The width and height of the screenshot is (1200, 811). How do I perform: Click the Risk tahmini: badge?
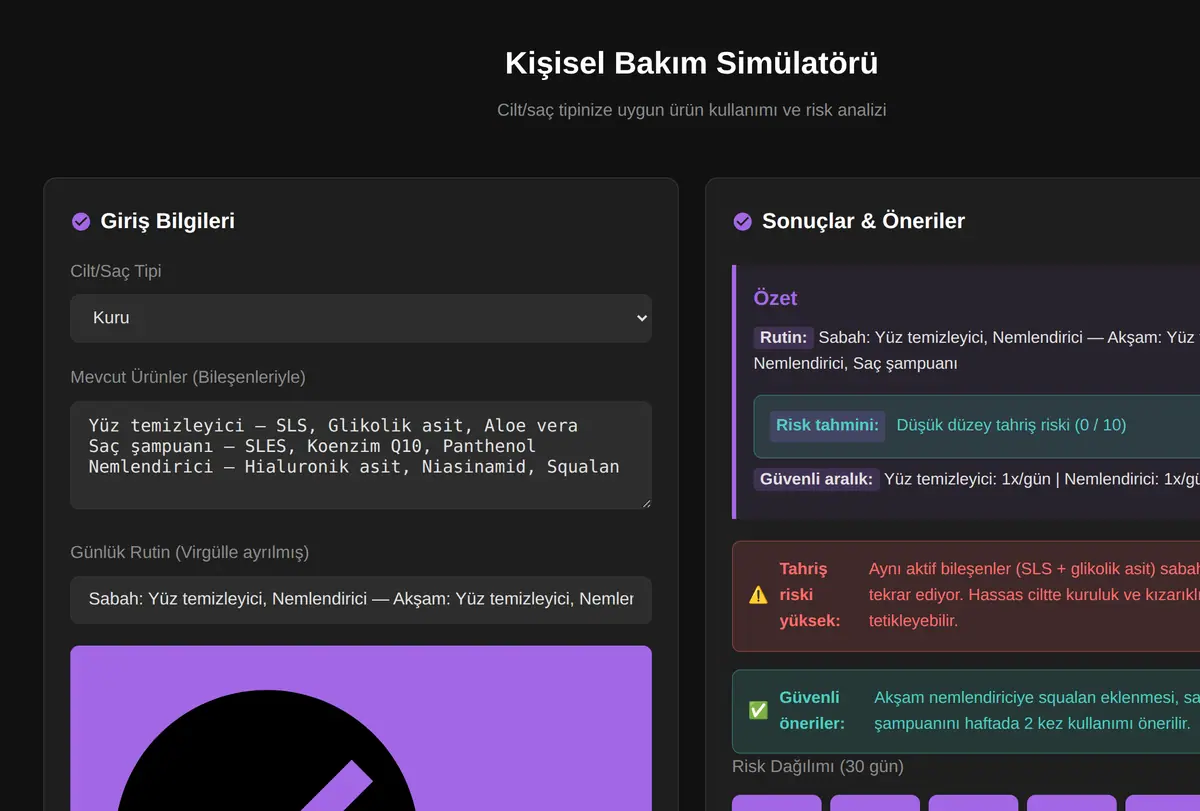(x=828, y=425)
